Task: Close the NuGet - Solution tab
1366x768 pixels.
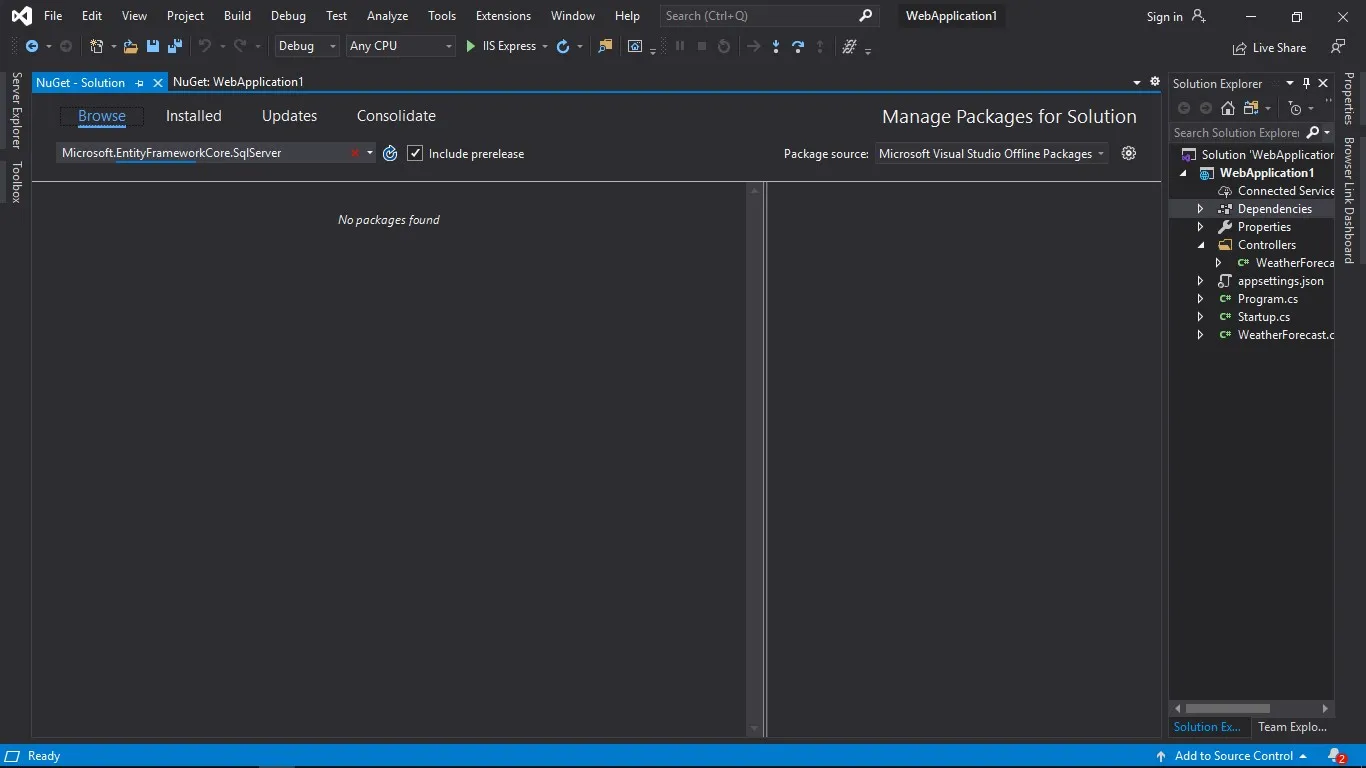Action: (x=158, y=83)
